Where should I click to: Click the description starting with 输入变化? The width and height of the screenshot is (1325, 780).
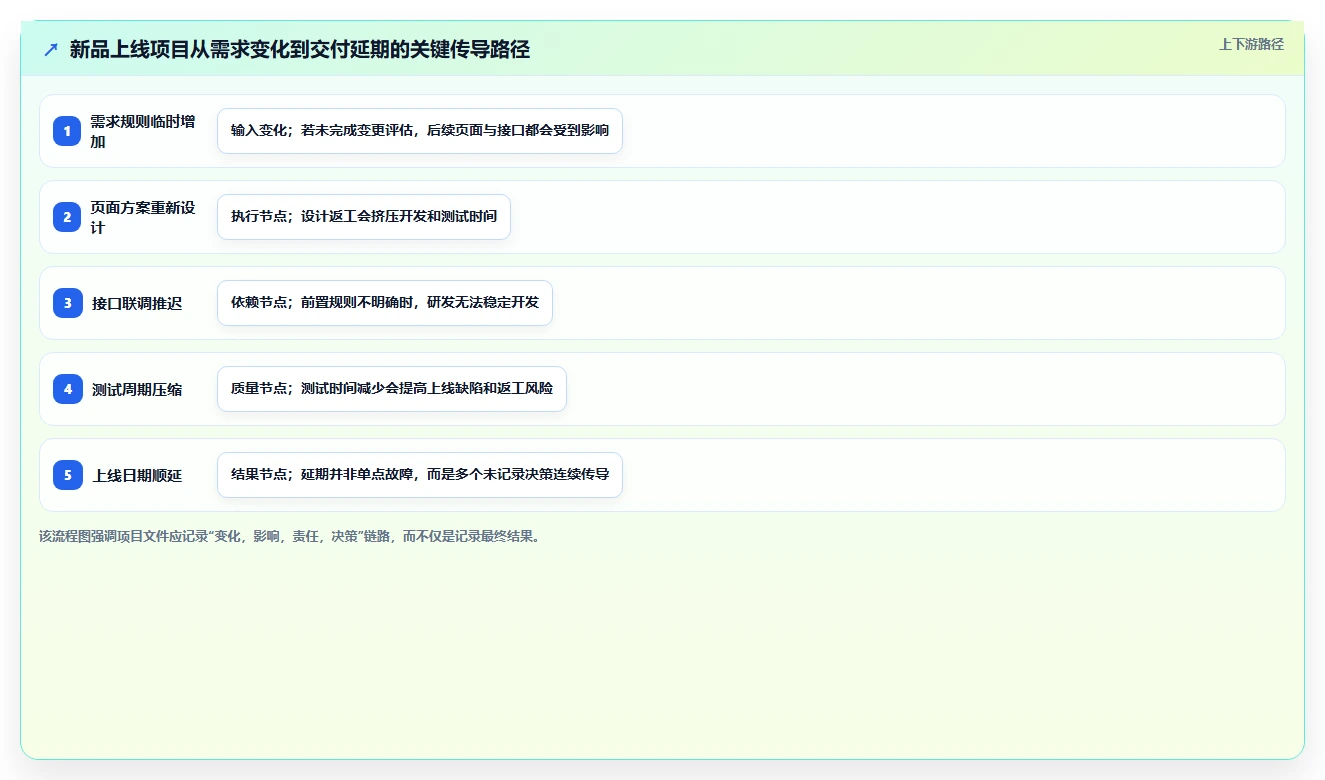tap(420, 131)
